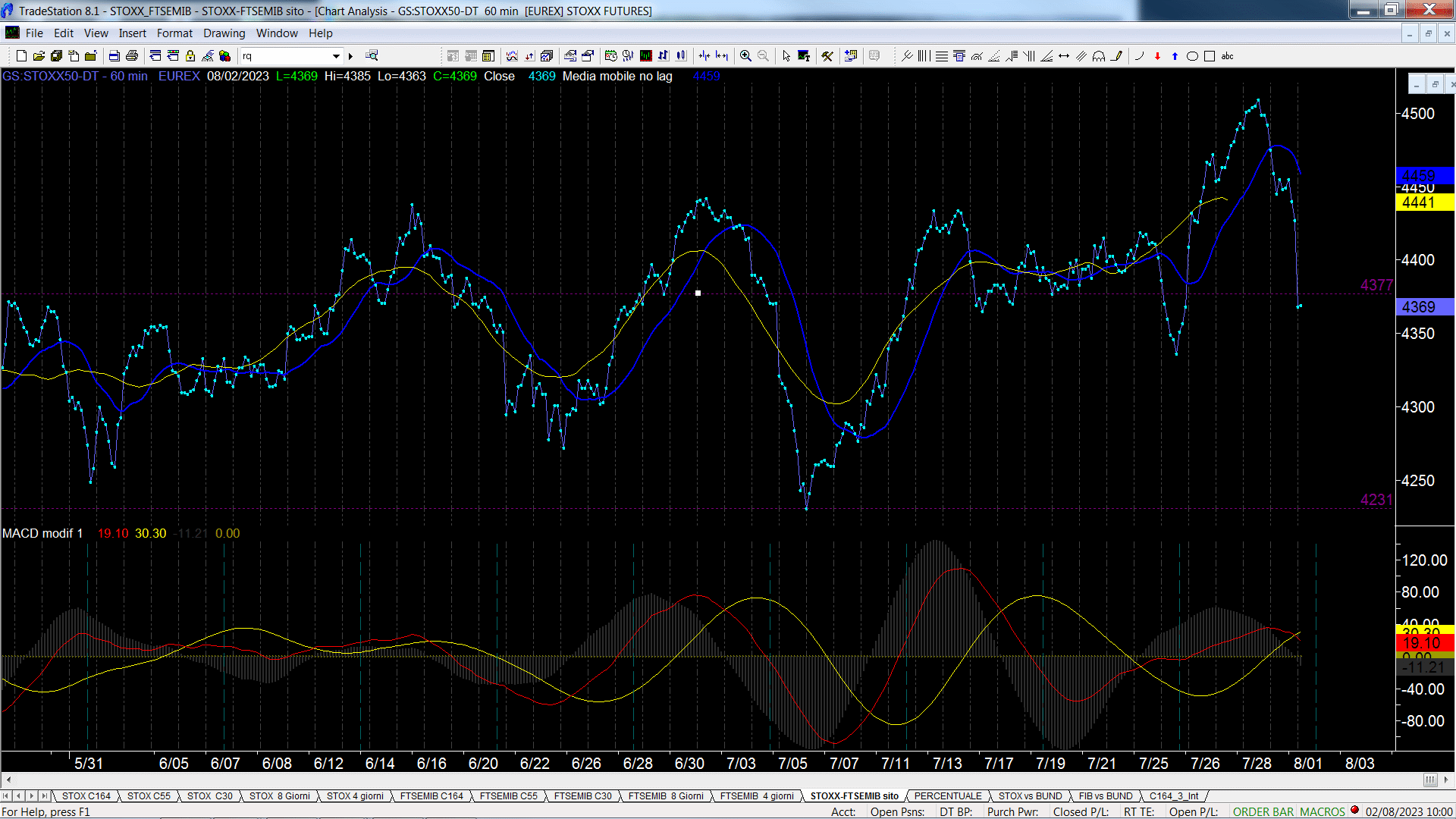Select the blue up arrow tool
The width and height of the screenshot is (1456, 819).
click(x=1175, y=56)
